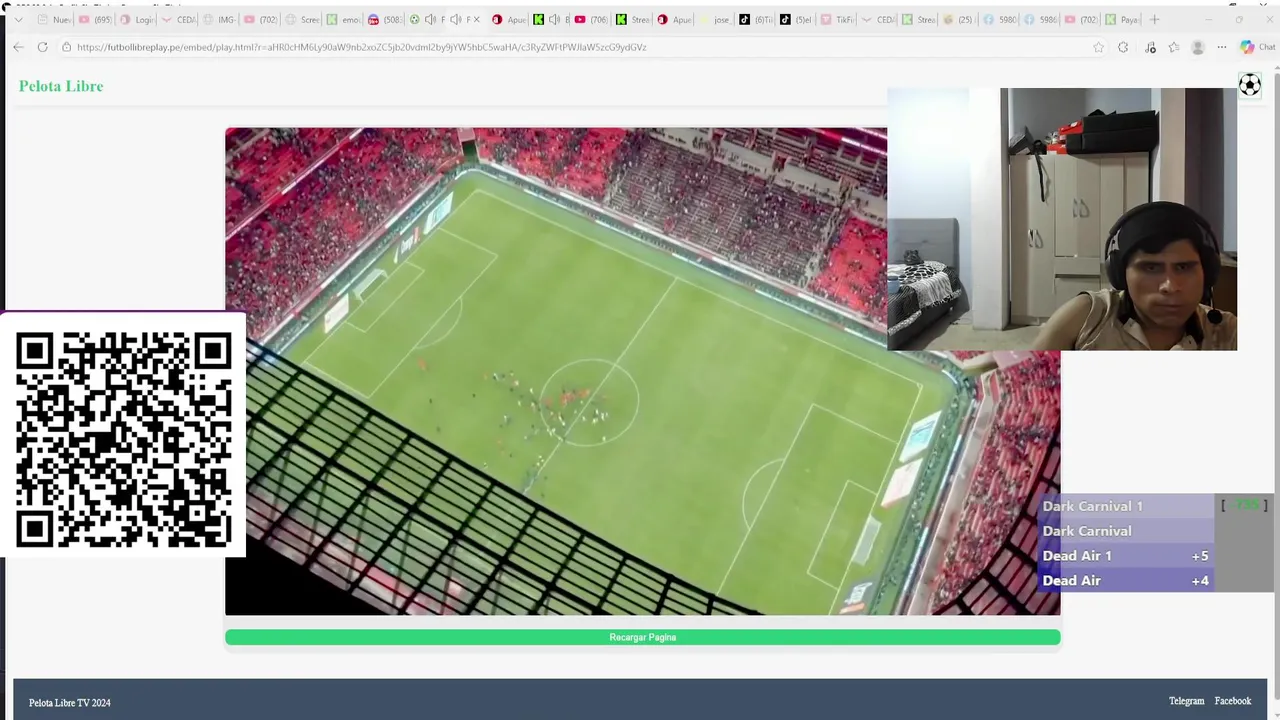Click the Pelota Libre TV 2024 footer text

click(70, 703)
